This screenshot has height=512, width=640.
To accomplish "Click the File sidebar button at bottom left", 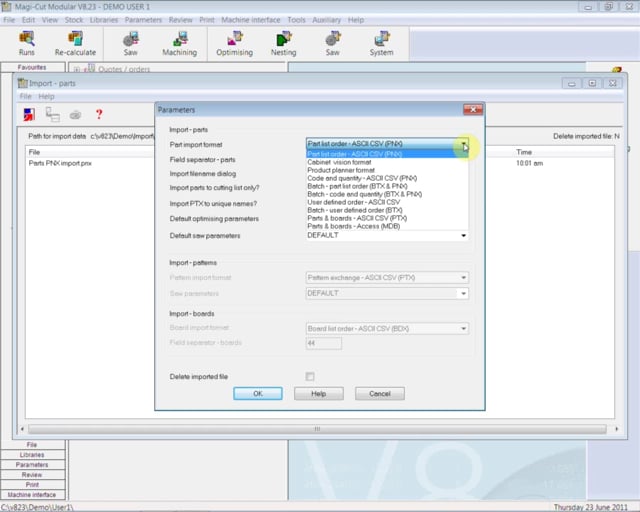I will coord(32,445).
